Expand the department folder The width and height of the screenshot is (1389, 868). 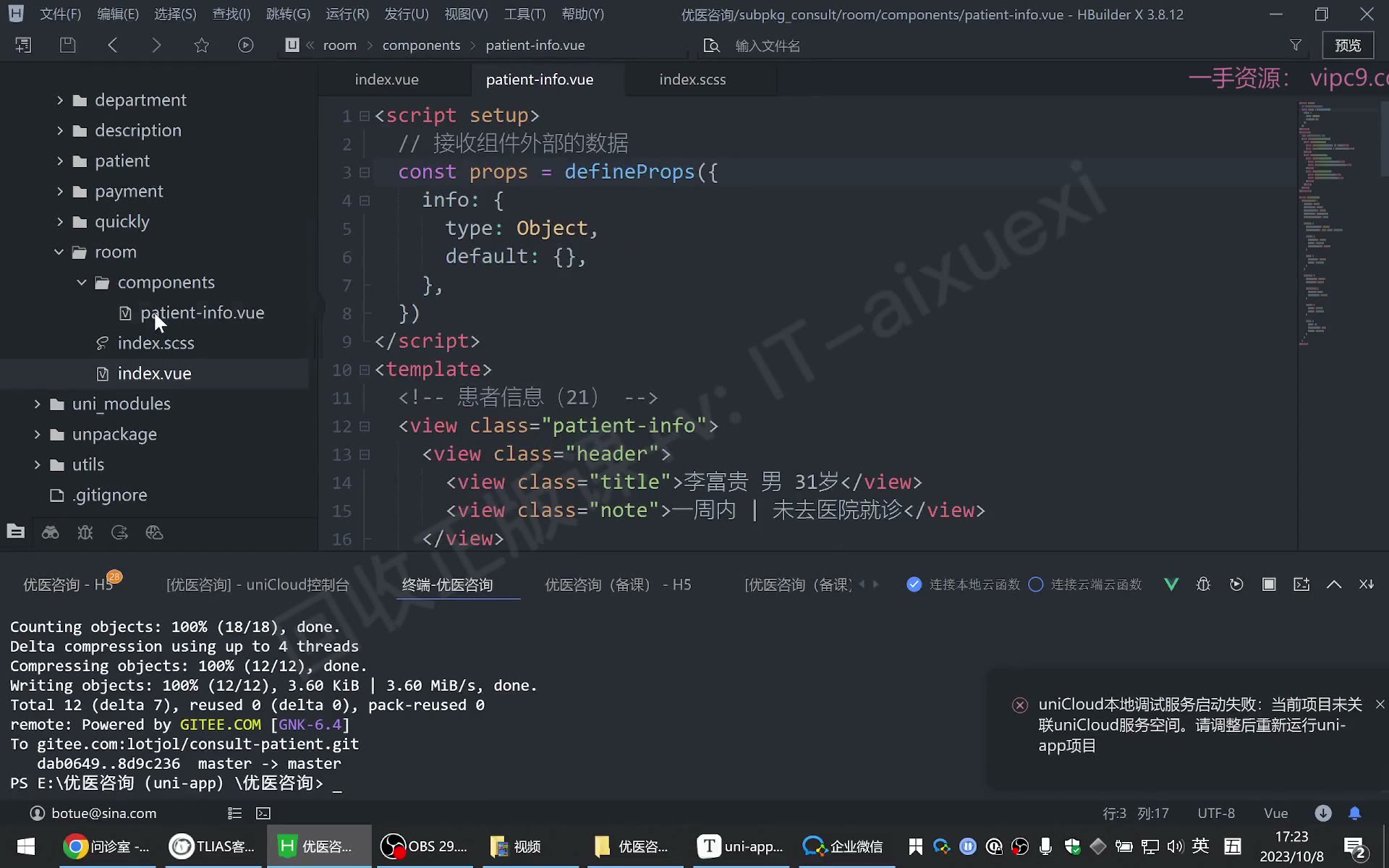tap(60, 100)
